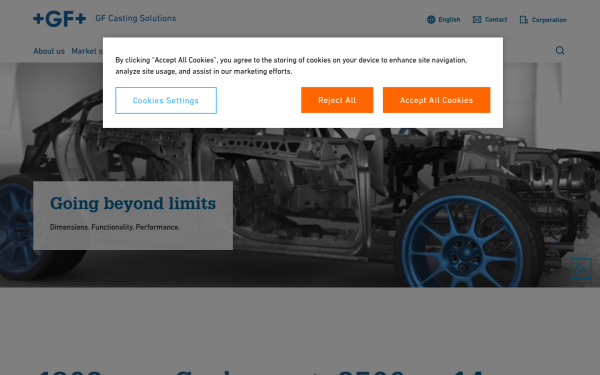Click the GF logo in the header

pyautogui.click(x=59, y=19)
